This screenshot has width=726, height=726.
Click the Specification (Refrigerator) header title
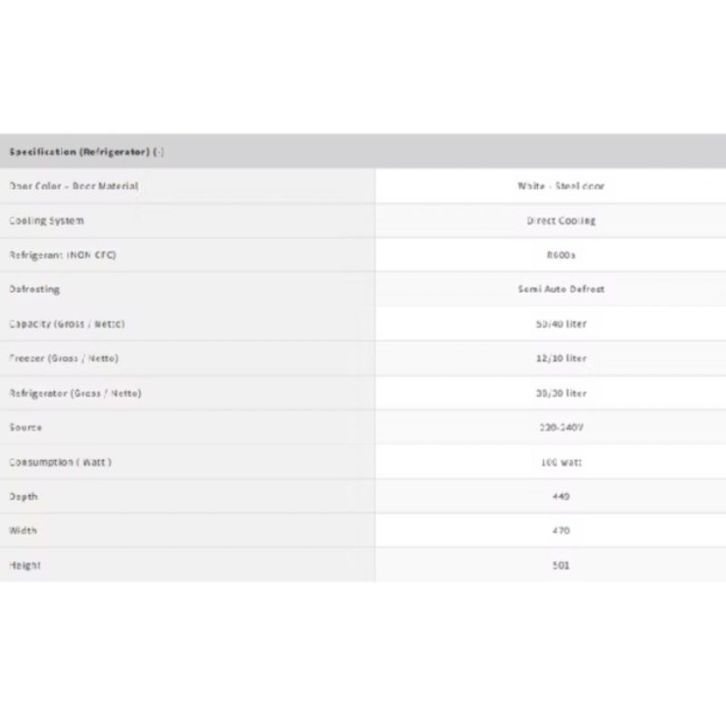(x=79, y=152)
